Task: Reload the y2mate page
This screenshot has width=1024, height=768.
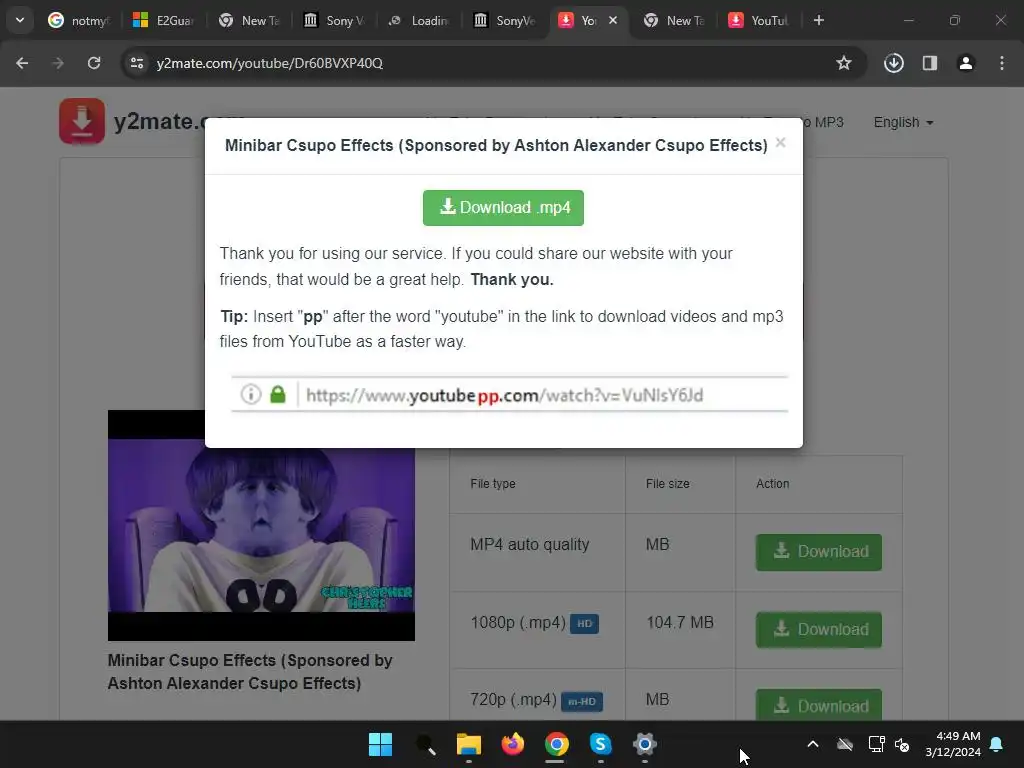Action: (94, 63)
